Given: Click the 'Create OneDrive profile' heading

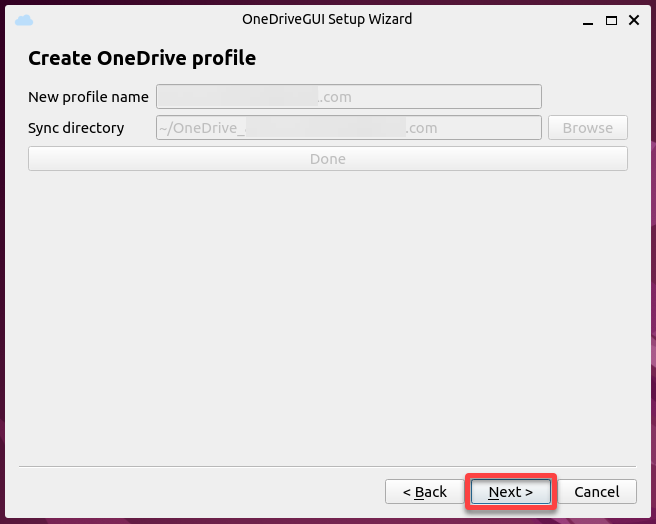Looking at the screenshot, I should pos(142,58).
